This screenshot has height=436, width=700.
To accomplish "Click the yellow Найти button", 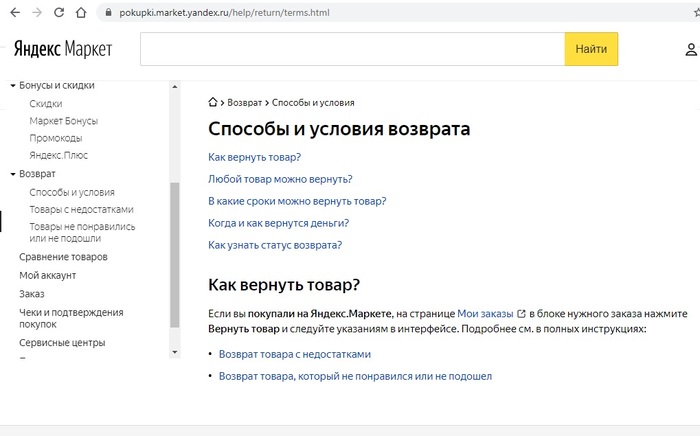I will [x=591, y=49].
